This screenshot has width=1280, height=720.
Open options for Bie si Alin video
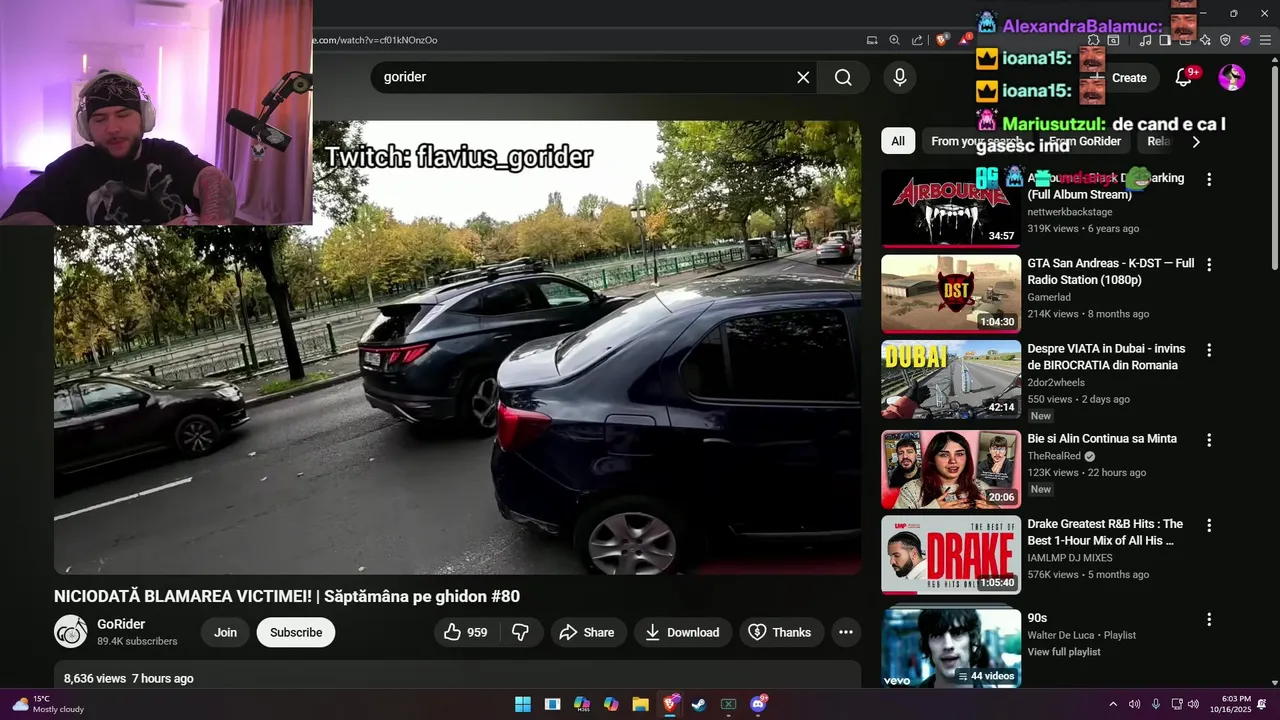(x=1209, y=440)
